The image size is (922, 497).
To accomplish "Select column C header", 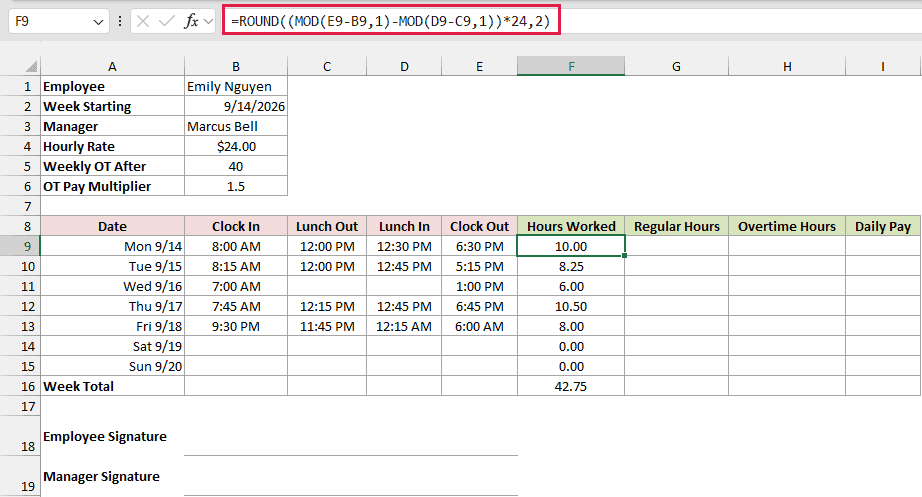I will 327,66.
